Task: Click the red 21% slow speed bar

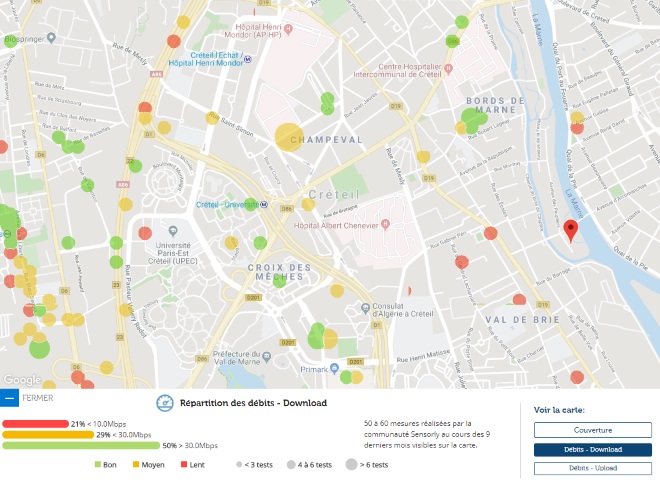Action: [35, 424]
